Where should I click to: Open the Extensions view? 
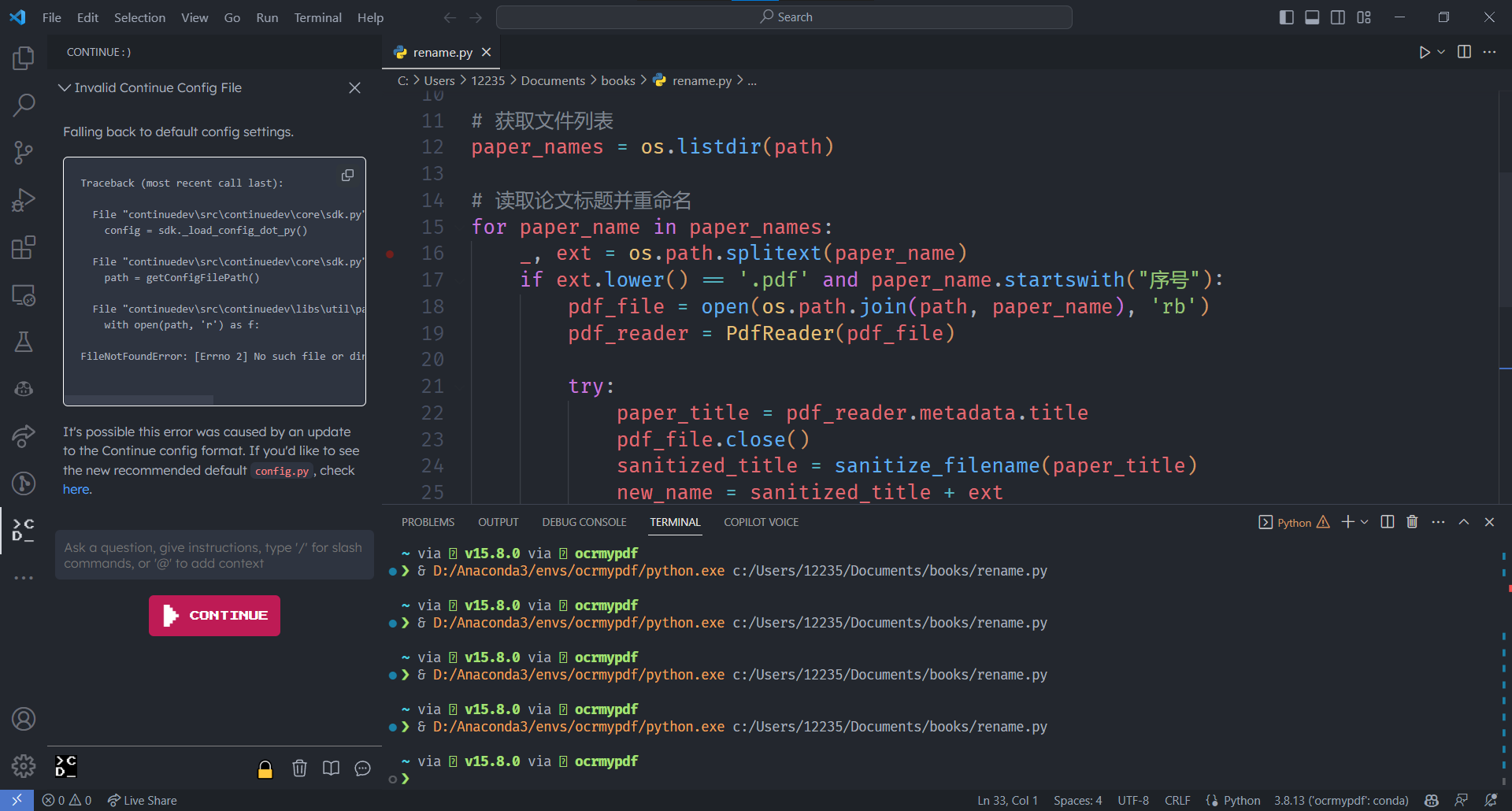[x=24, y=247]
